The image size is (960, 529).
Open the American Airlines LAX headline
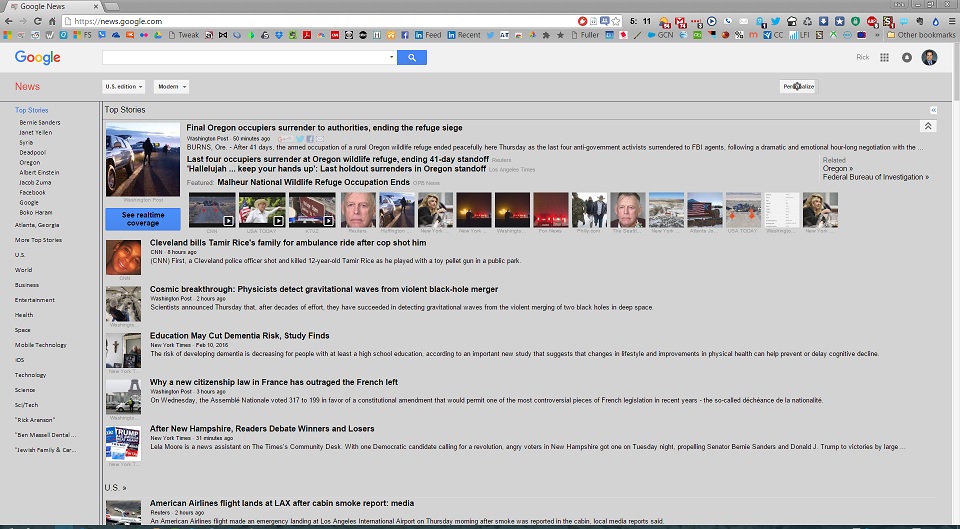[282, 503]
